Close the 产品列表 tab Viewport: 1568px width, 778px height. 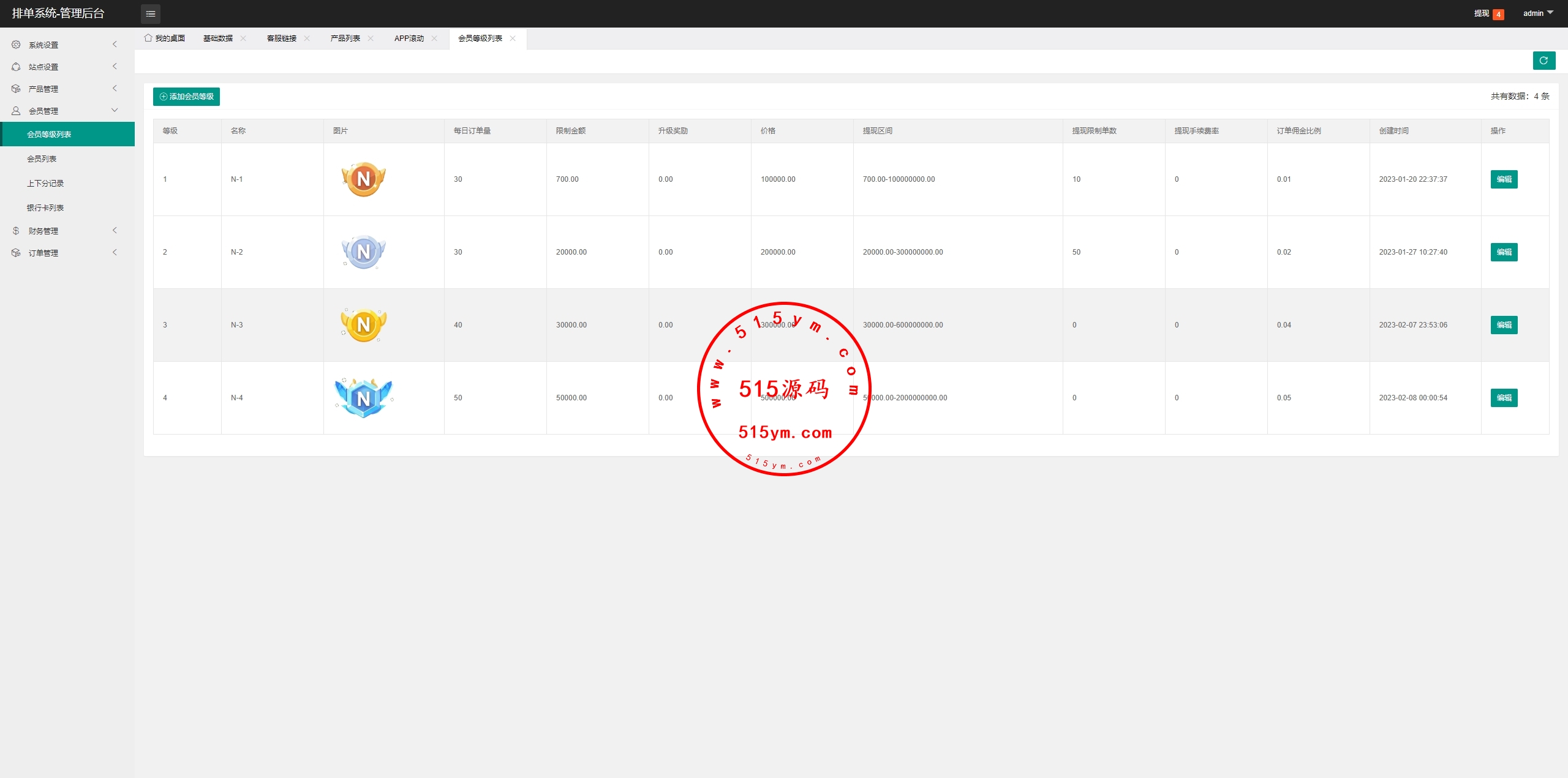[371, 39]
